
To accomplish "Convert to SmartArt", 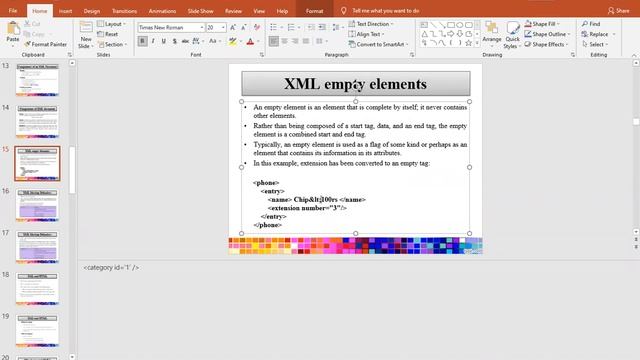I will coord(378,44).
